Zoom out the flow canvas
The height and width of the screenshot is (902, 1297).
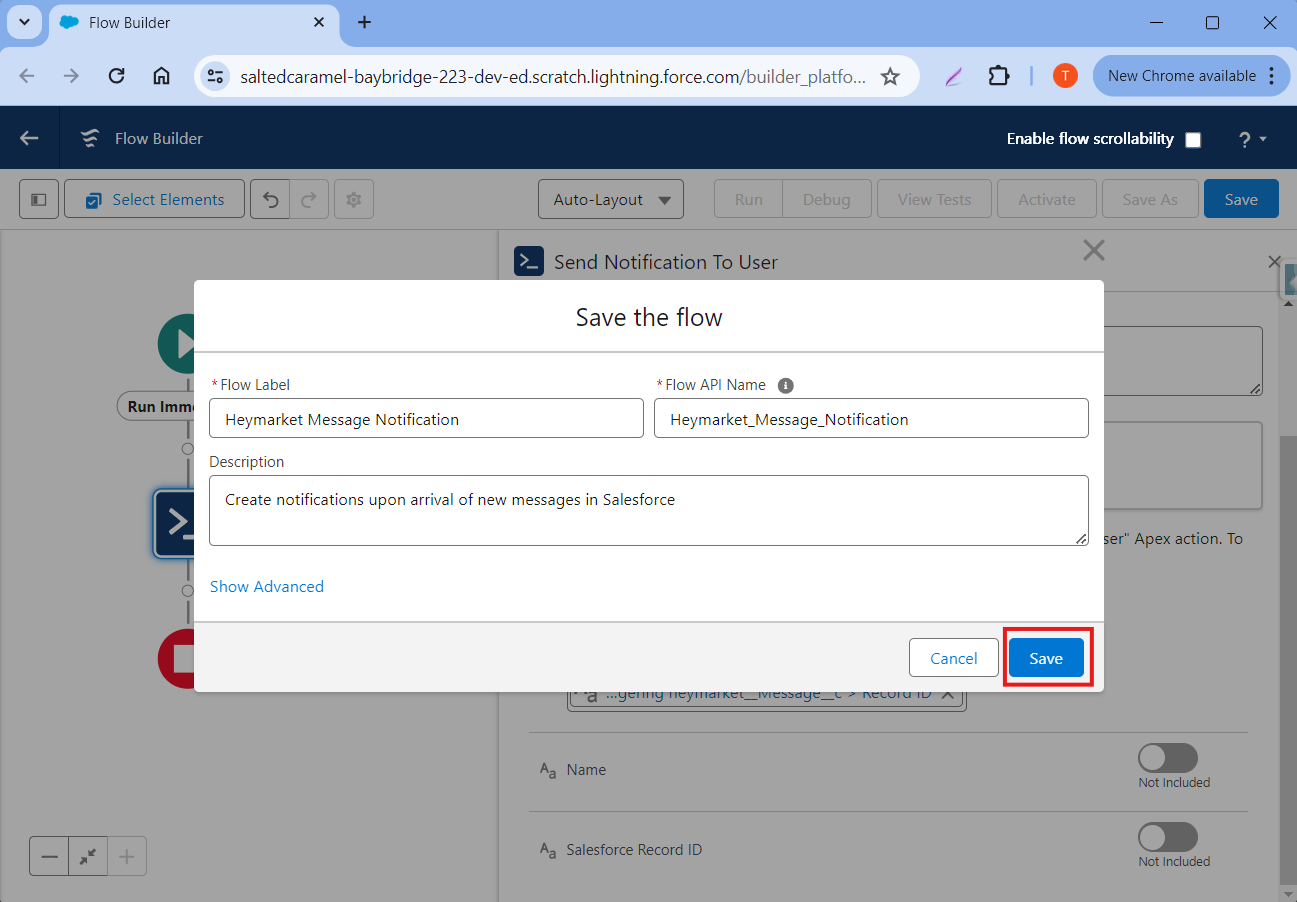point(49,856)
